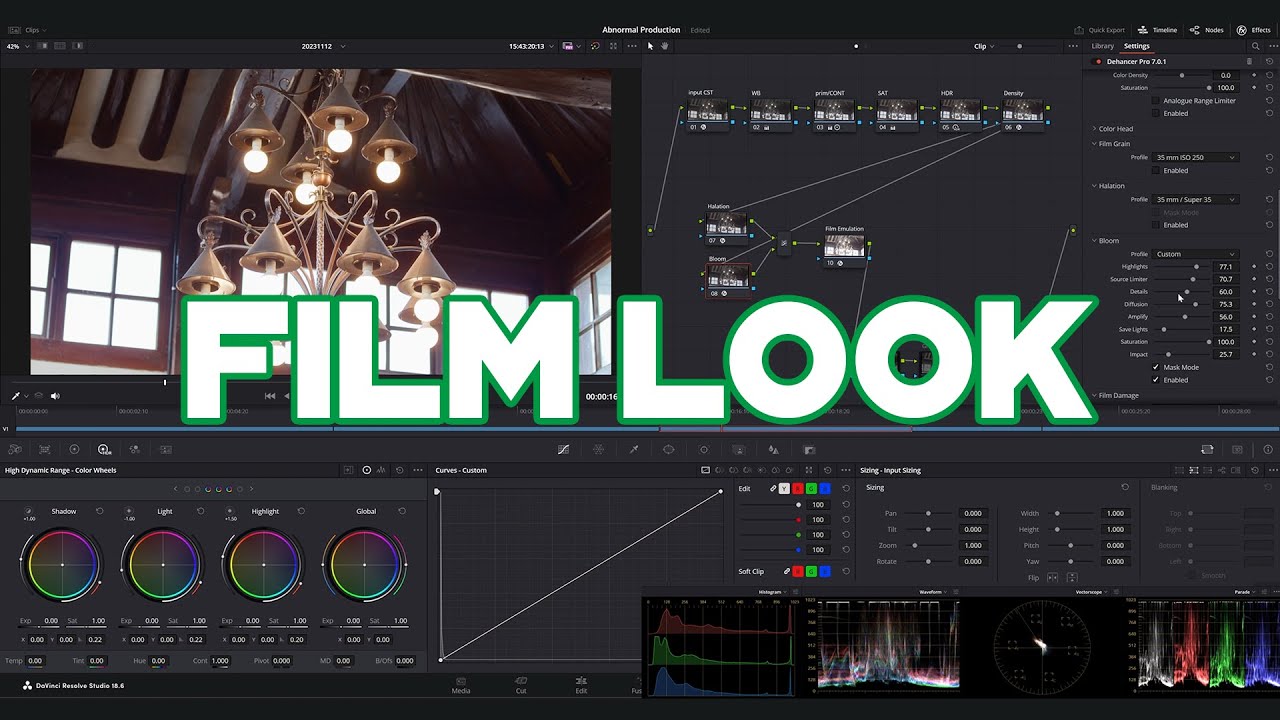Open the Effects panel button
Image resolution: width=1280 pixels, height=720 pixels.
(1254, 30)
